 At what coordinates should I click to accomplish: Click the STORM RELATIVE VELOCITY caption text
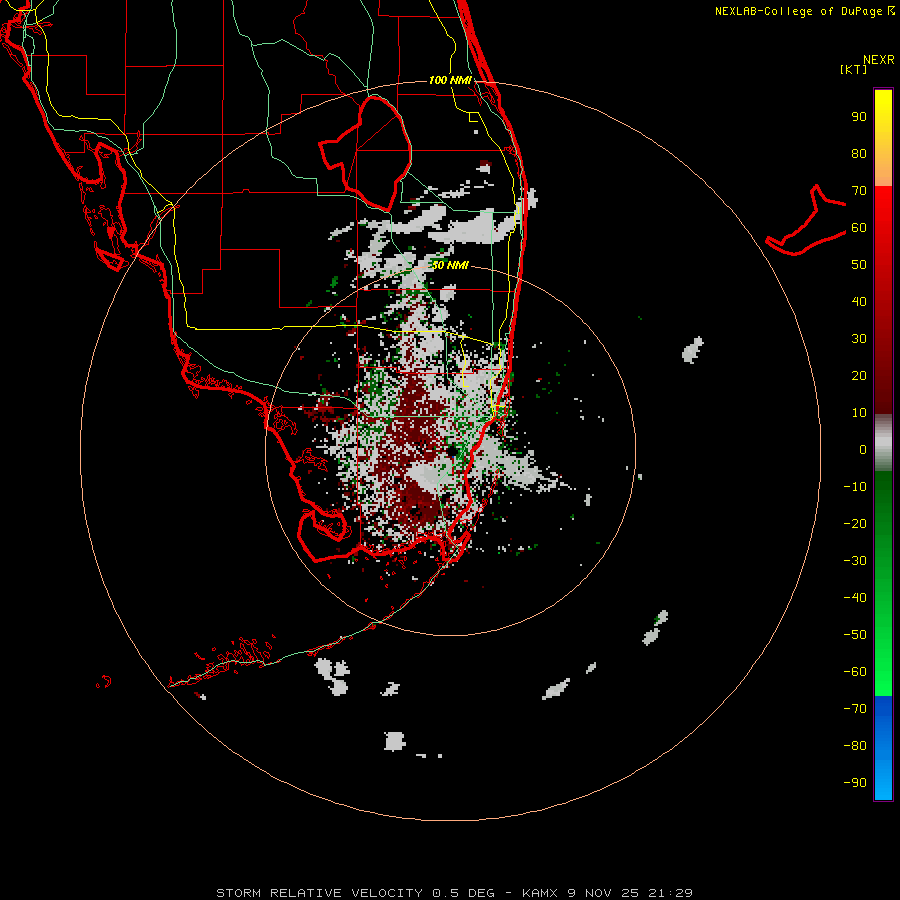(319, 893)
